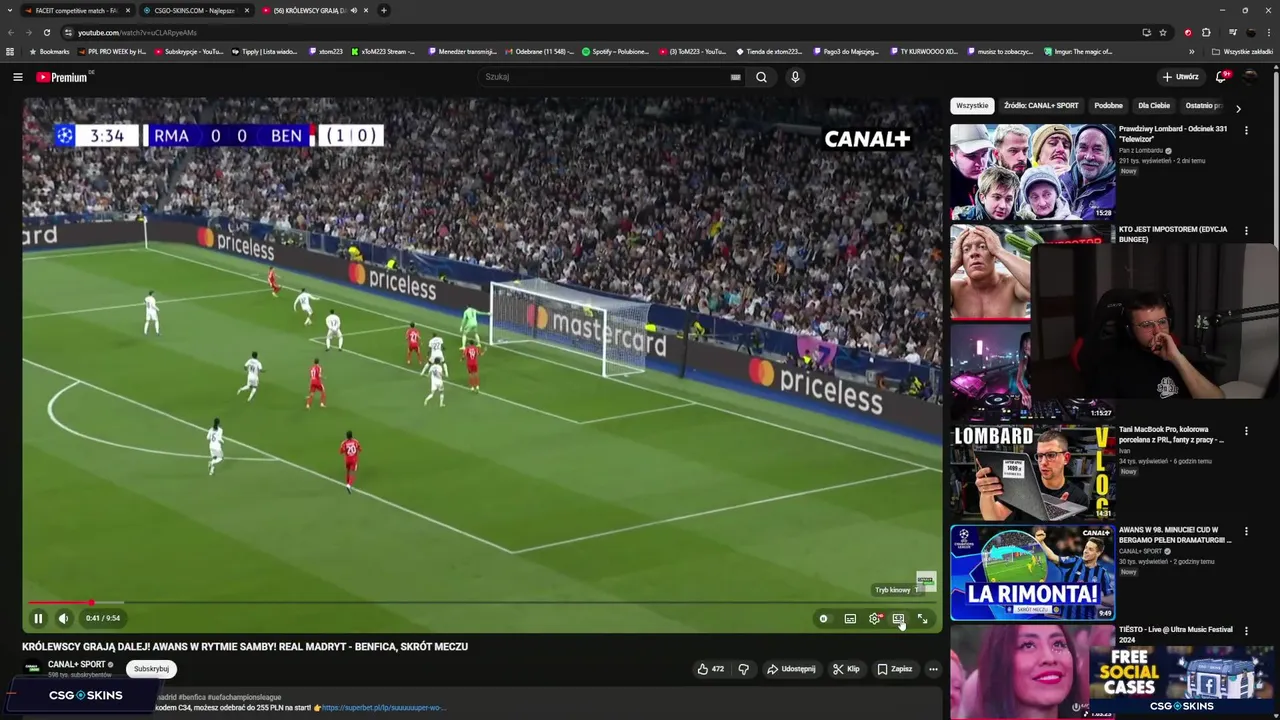
Task: Select the Podobne filter chip
Action: tap(1108, 106)
